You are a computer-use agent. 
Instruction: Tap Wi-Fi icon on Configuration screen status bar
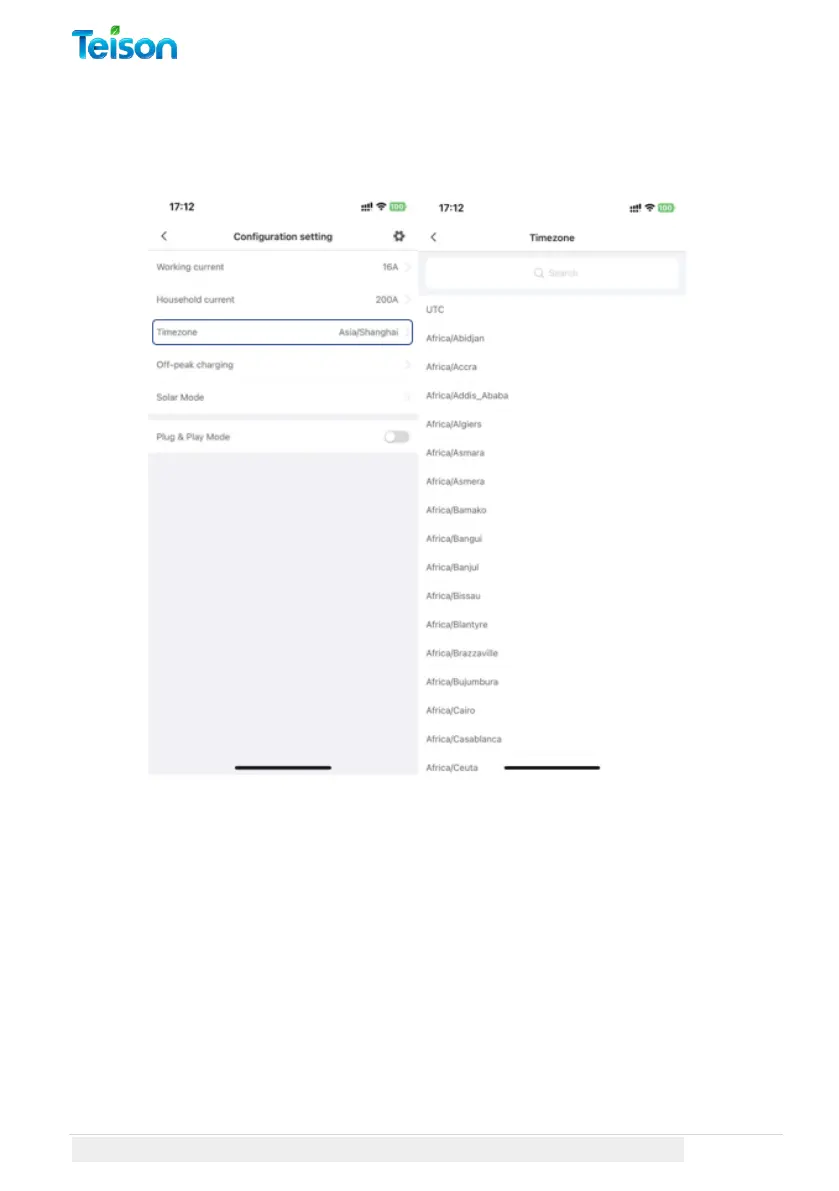click(x=381, y=207)
